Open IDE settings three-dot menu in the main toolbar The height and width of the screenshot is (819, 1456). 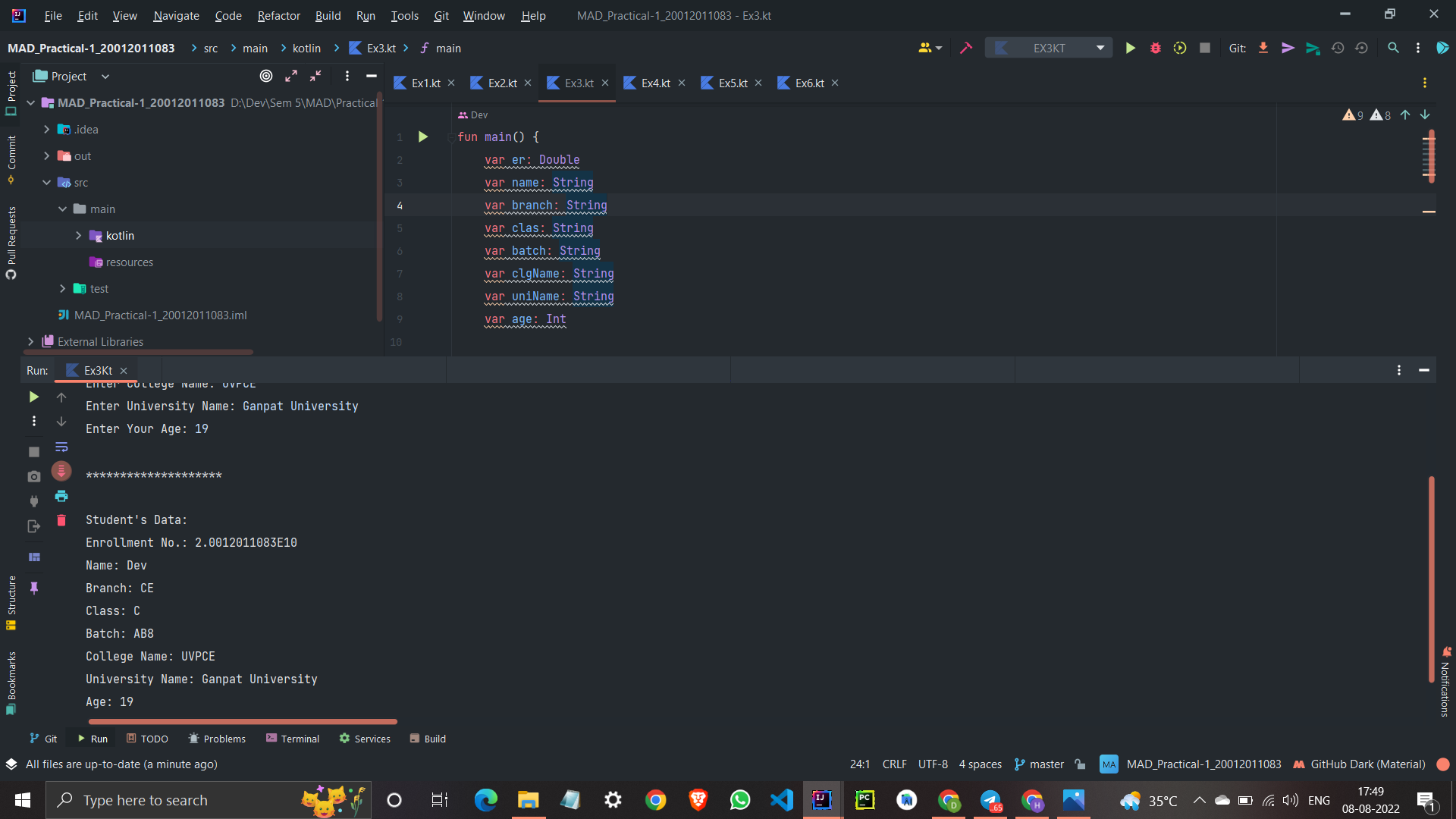1417,48
